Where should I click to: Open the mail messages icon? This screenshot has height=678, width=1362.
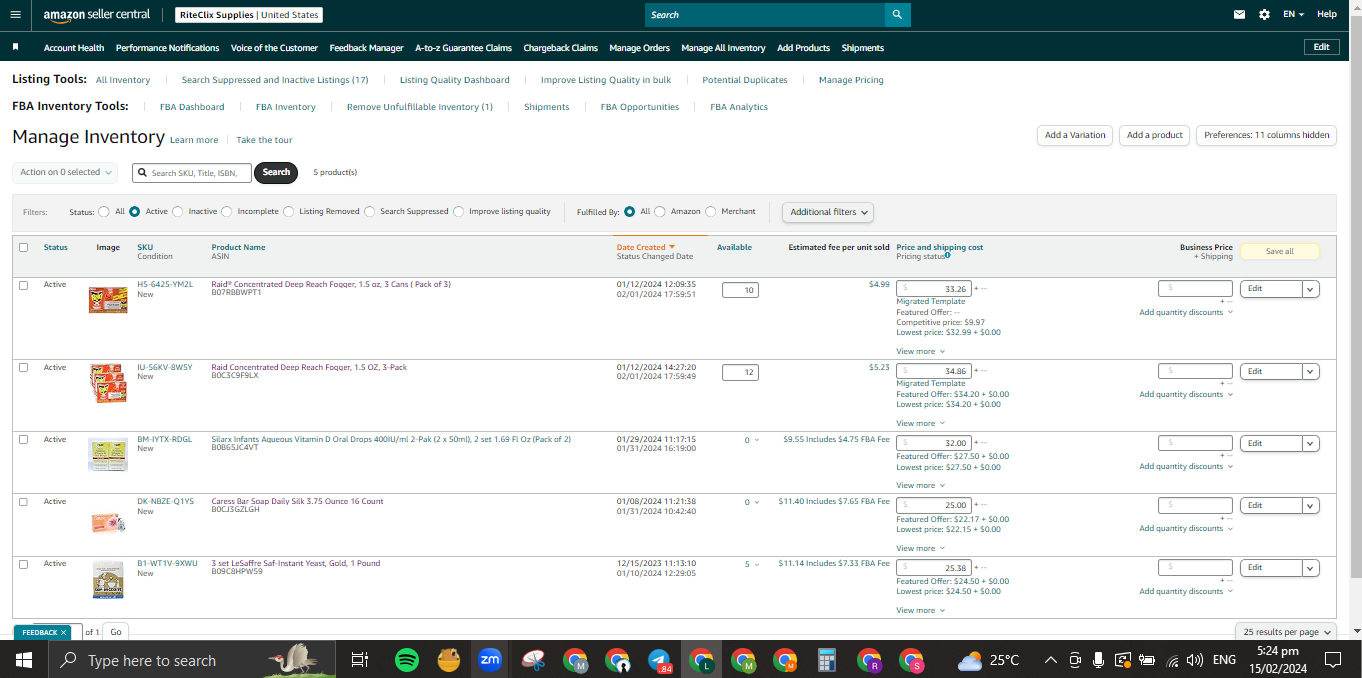(1240, 15)
